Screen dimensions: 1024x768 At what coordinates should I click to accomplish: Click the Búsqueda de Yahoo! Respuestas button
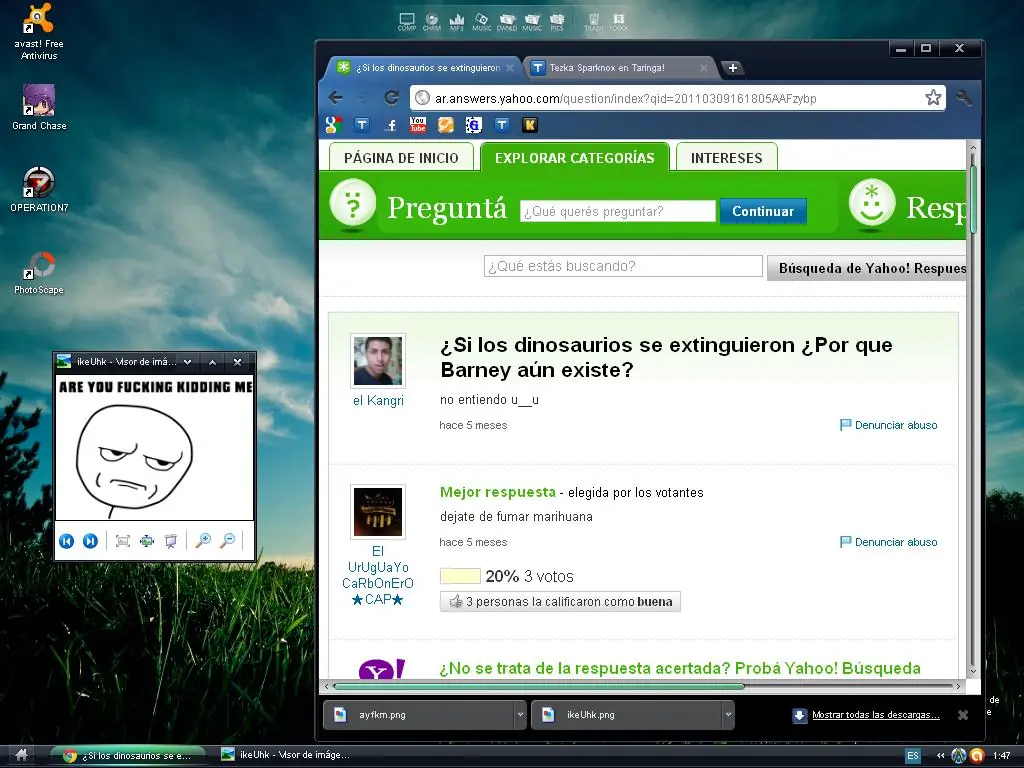pos(867,268)
